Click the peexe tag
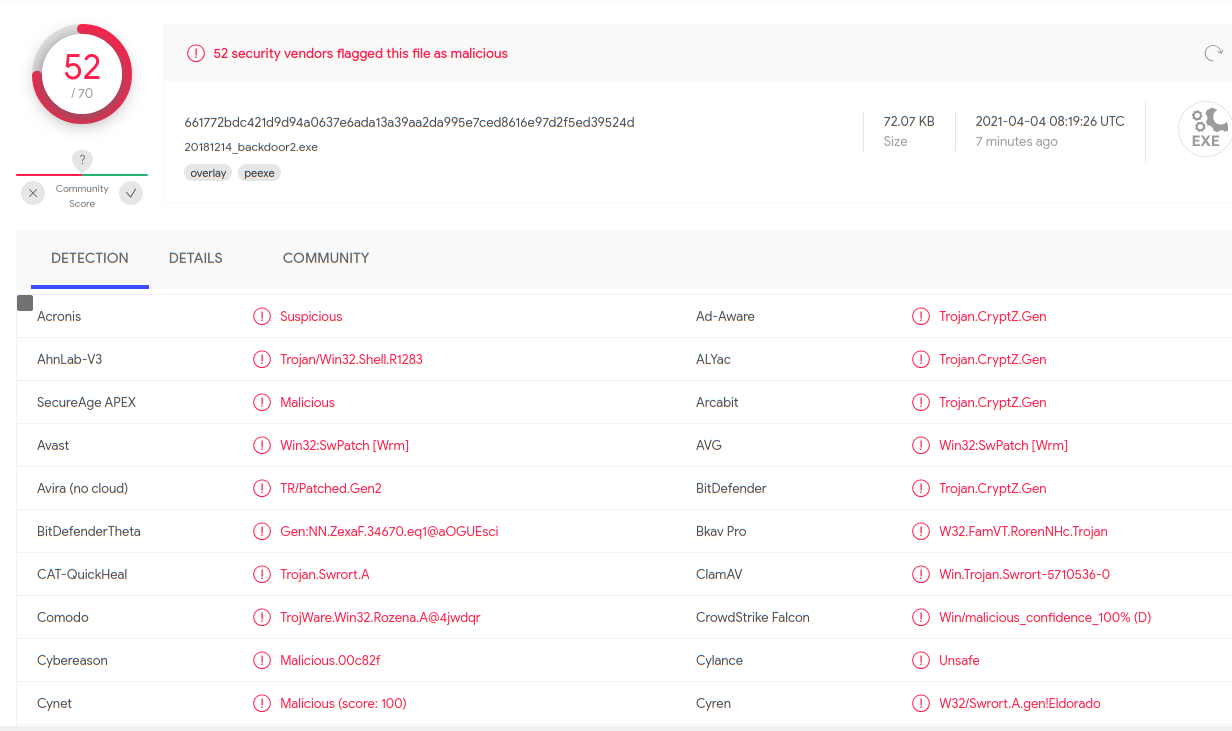 coord(259,173)
